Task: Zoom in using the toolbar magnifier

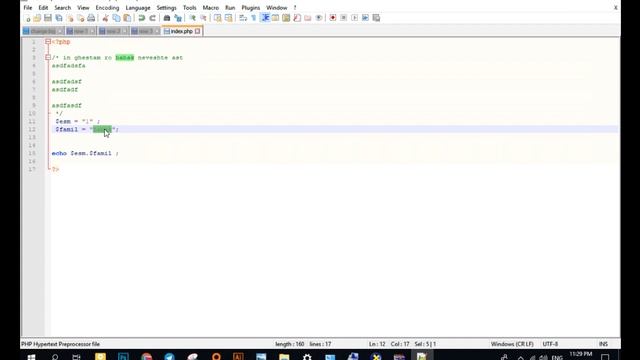Action: pyautogui.click(x=192, y=18)
